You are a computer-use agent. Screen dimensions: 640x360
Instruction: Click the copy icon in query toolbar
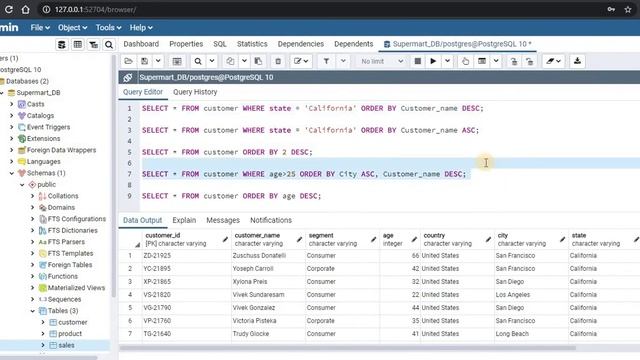click(230, 61)
